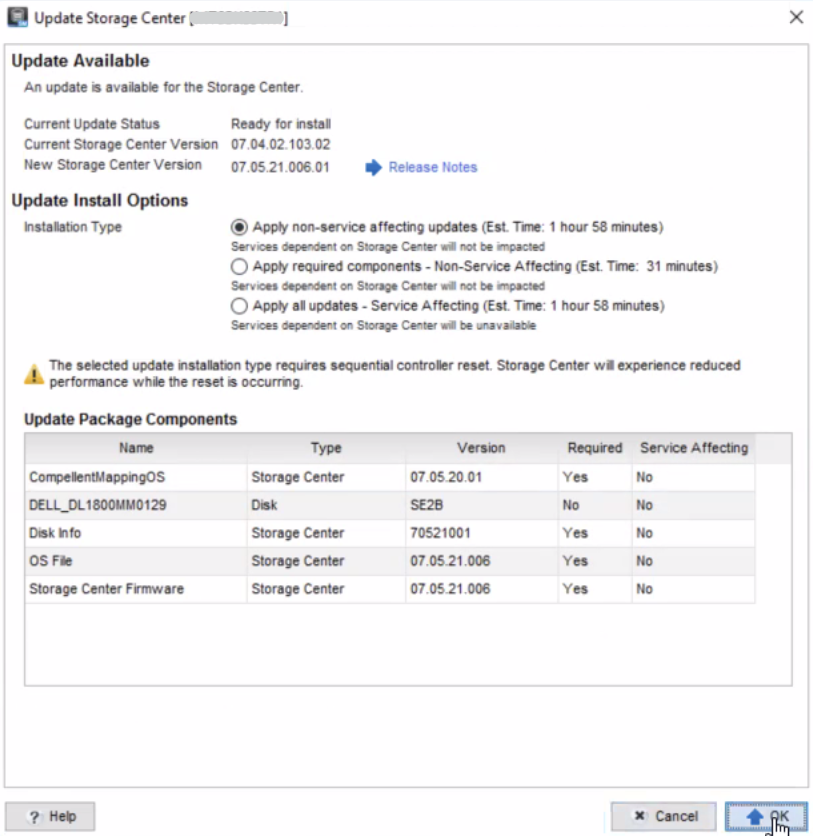Close the Update Storage Center window

coord(796,17)
